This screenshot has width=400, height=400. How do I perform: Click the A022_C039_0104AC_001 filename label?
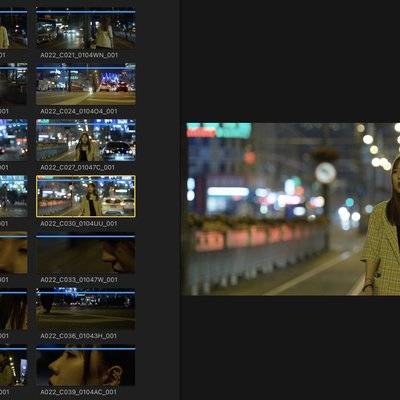pos(79,392)
